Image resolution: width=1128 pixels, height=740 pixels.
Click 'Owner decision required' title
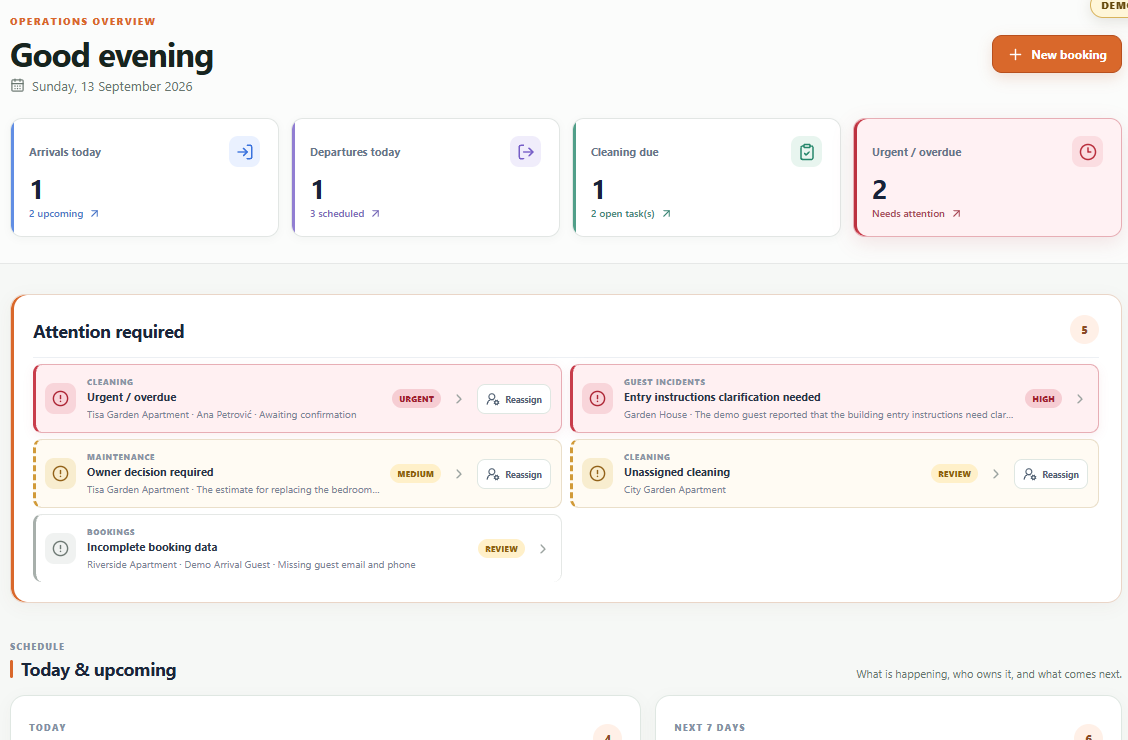(150, 472)
